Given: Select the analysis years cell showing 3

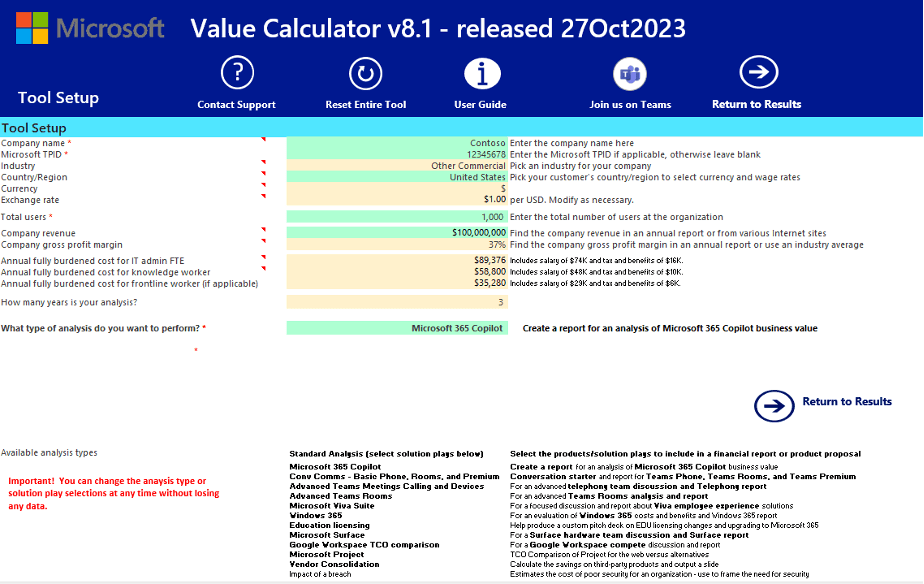Looking at the screenshot, I should 397,302.
